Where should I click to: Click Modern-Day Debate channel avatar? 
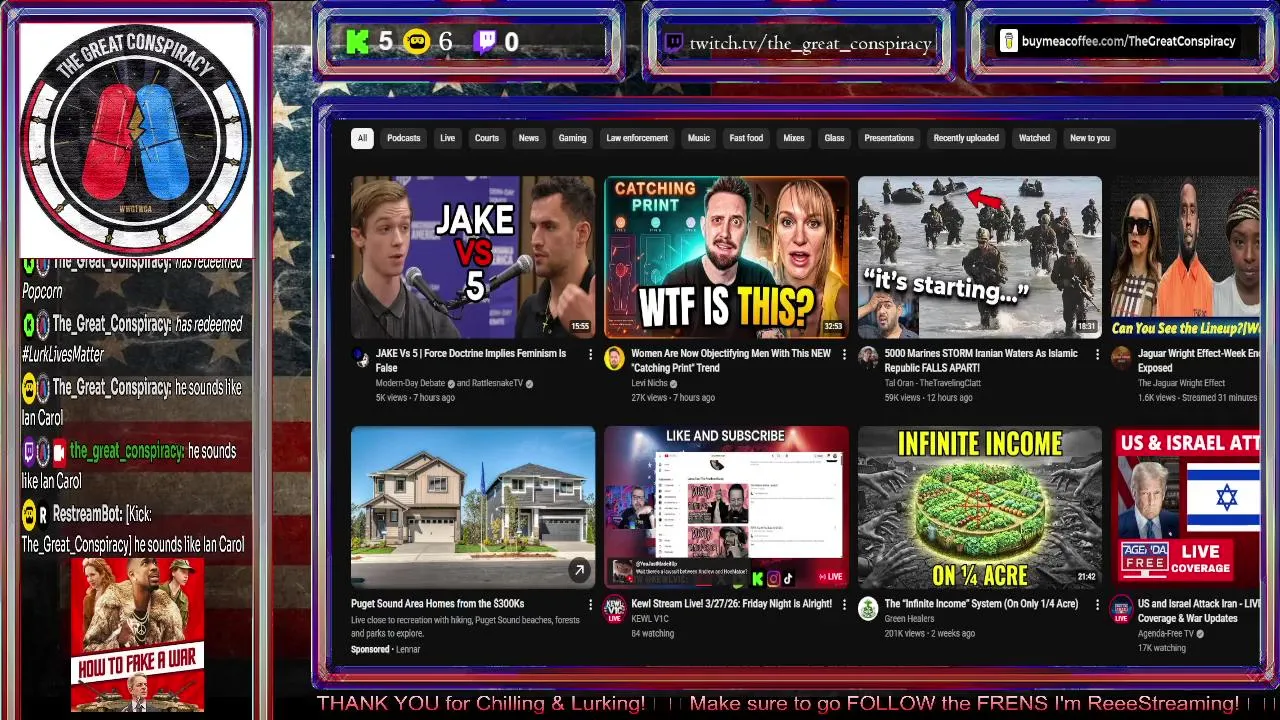361,358
